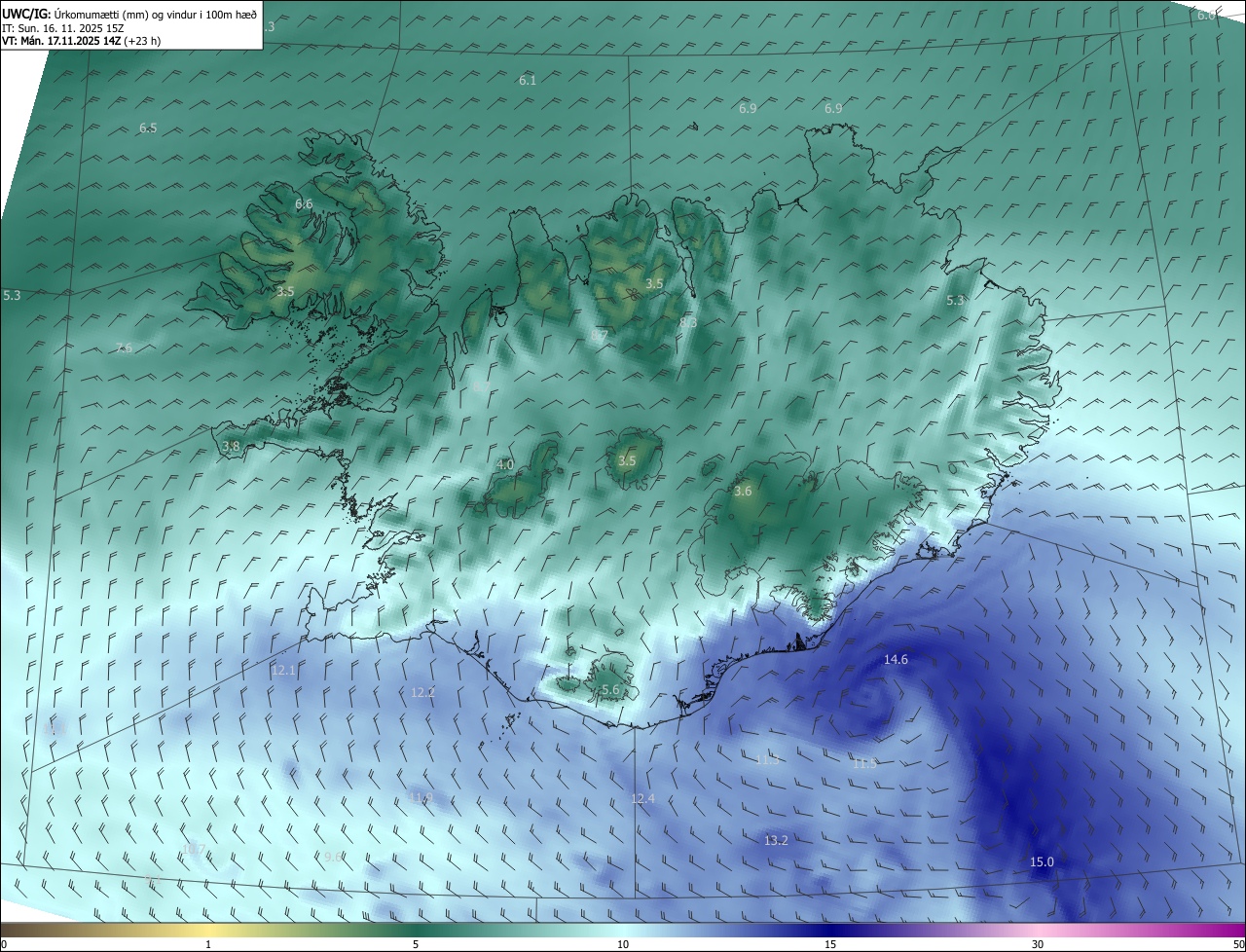Image resolution: width=1246 pixels, height=952 pixels.
Task: Click the 30 tick on the color scale
Action: pos(1038,944)
